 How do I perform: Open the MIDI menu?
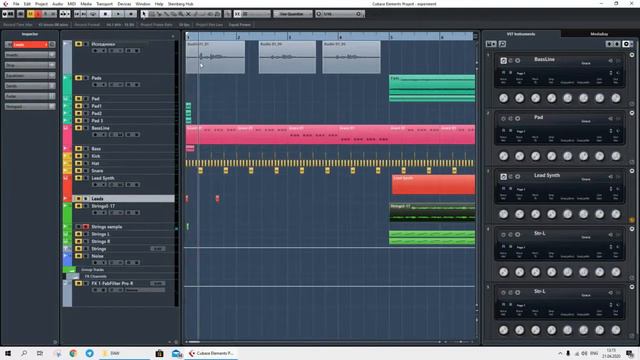71,4
